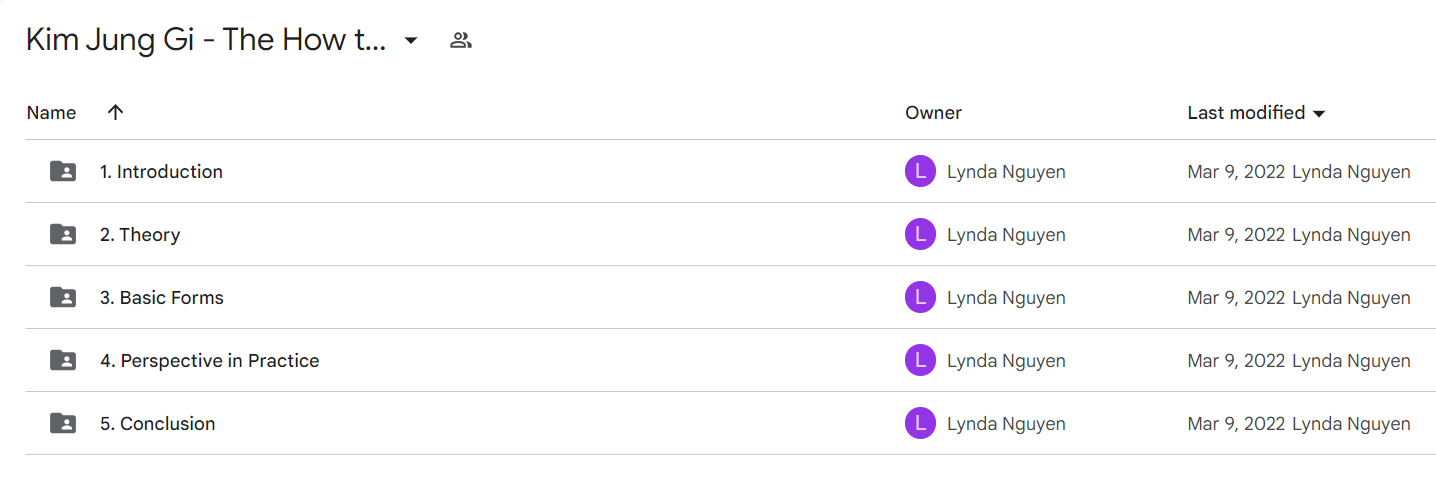Click the purple L avatar in the Conclusion row
The width and height of the screenshot is (1436, 498).
click(920, 423)
